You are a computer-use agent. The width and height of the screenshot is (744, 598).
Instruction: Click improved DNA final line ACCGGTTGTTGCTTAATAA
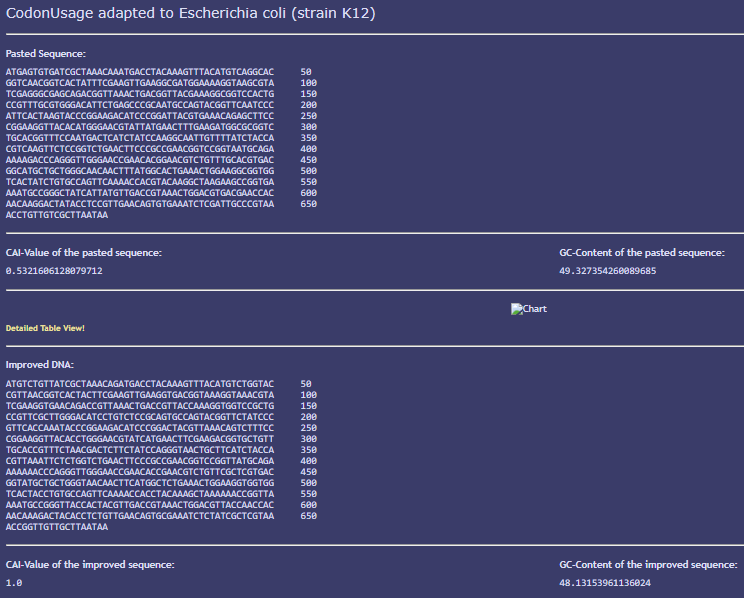[x=56, y=526]
